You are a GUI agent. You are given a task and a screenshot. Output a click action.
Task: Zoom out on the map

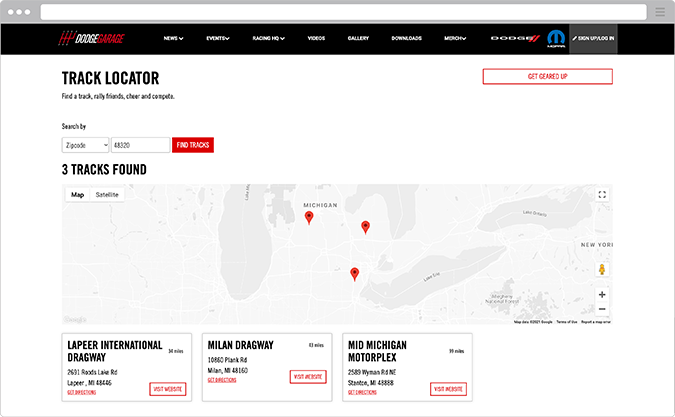coord(602,309)
